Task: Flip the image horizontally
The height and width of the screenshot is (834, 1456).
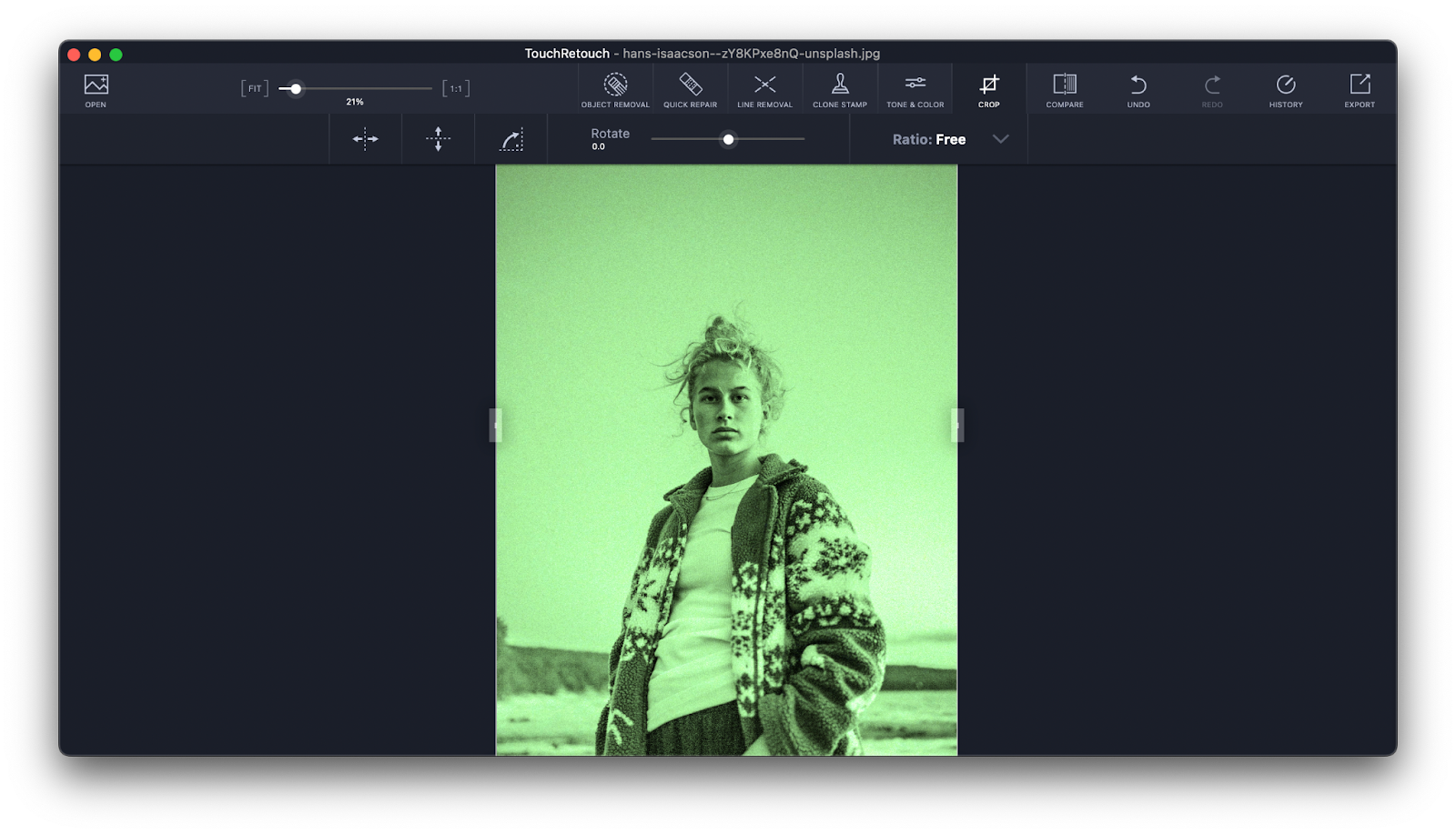Action: (x=365, y=138)
